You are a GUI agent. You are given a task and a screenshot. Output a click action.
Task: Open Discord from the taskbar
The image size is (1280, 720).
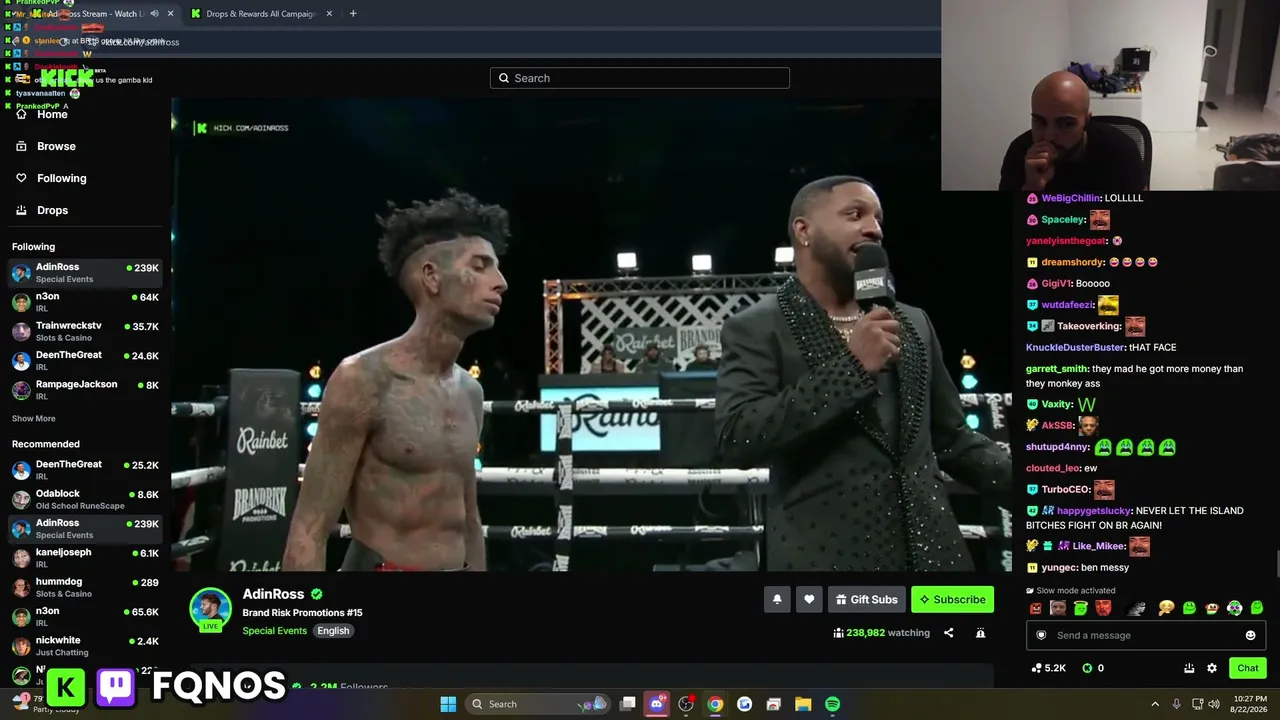click(x=657, y=704)
